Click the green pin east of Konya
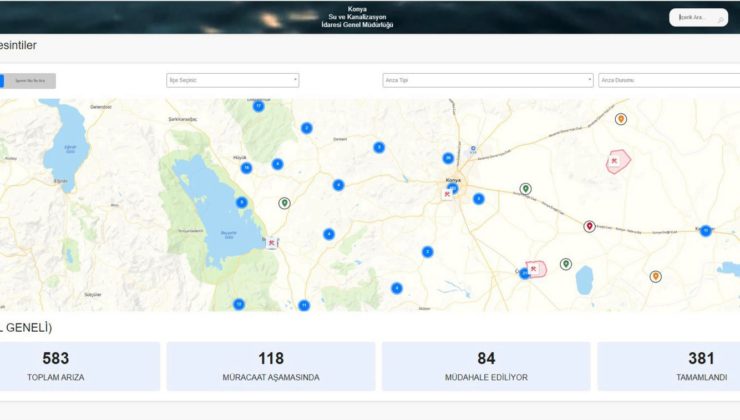Image resolution: width=740 pixels, height=420 pixels. click(x=525, y=188)
